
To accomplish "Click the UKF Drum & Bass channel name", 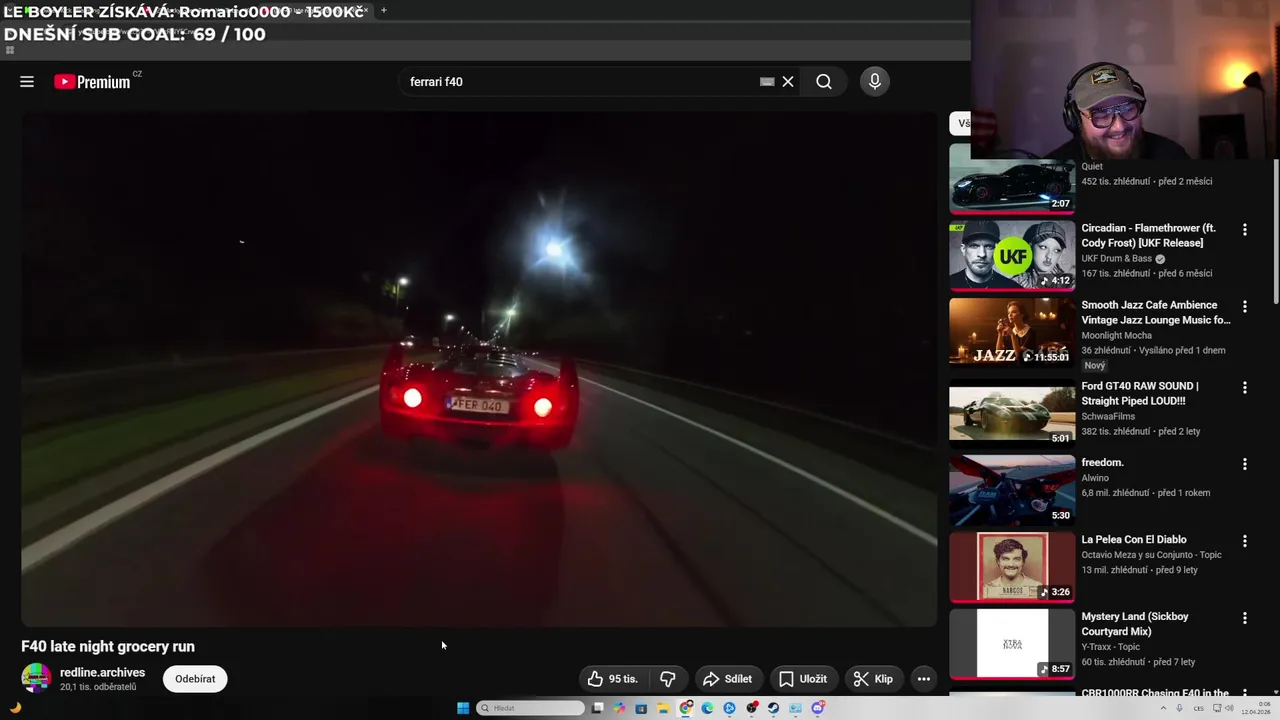I will [1116, 259].
